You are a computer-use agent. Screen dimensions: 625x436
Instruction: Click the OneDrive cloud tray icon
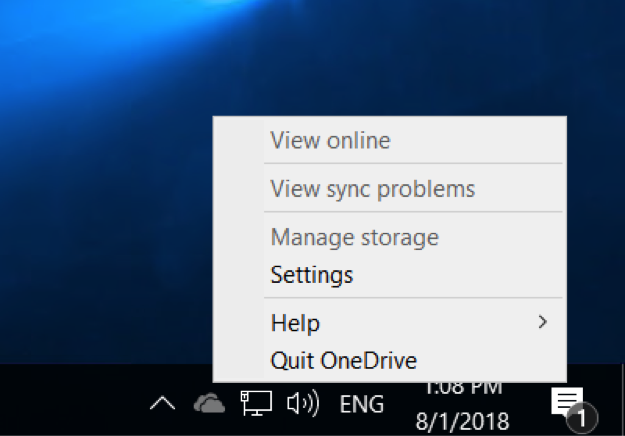209,403
